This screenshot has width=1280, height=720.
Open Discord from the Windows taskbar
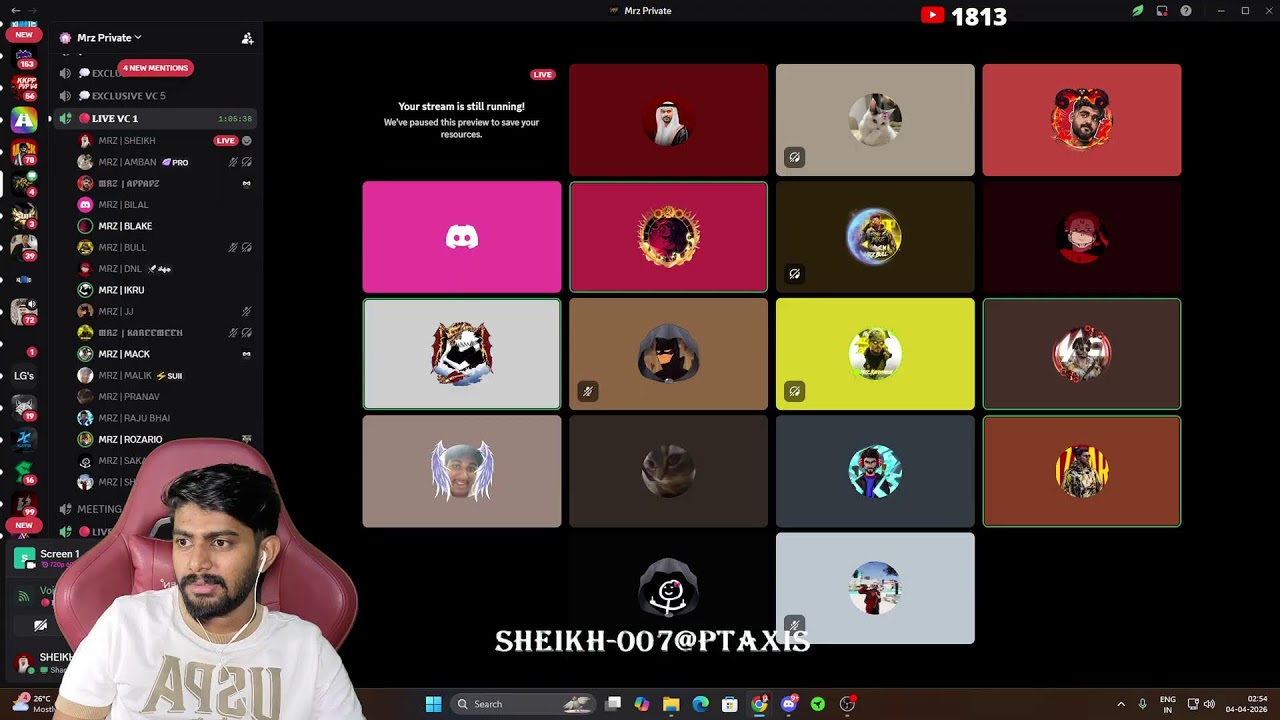[789, 704]
